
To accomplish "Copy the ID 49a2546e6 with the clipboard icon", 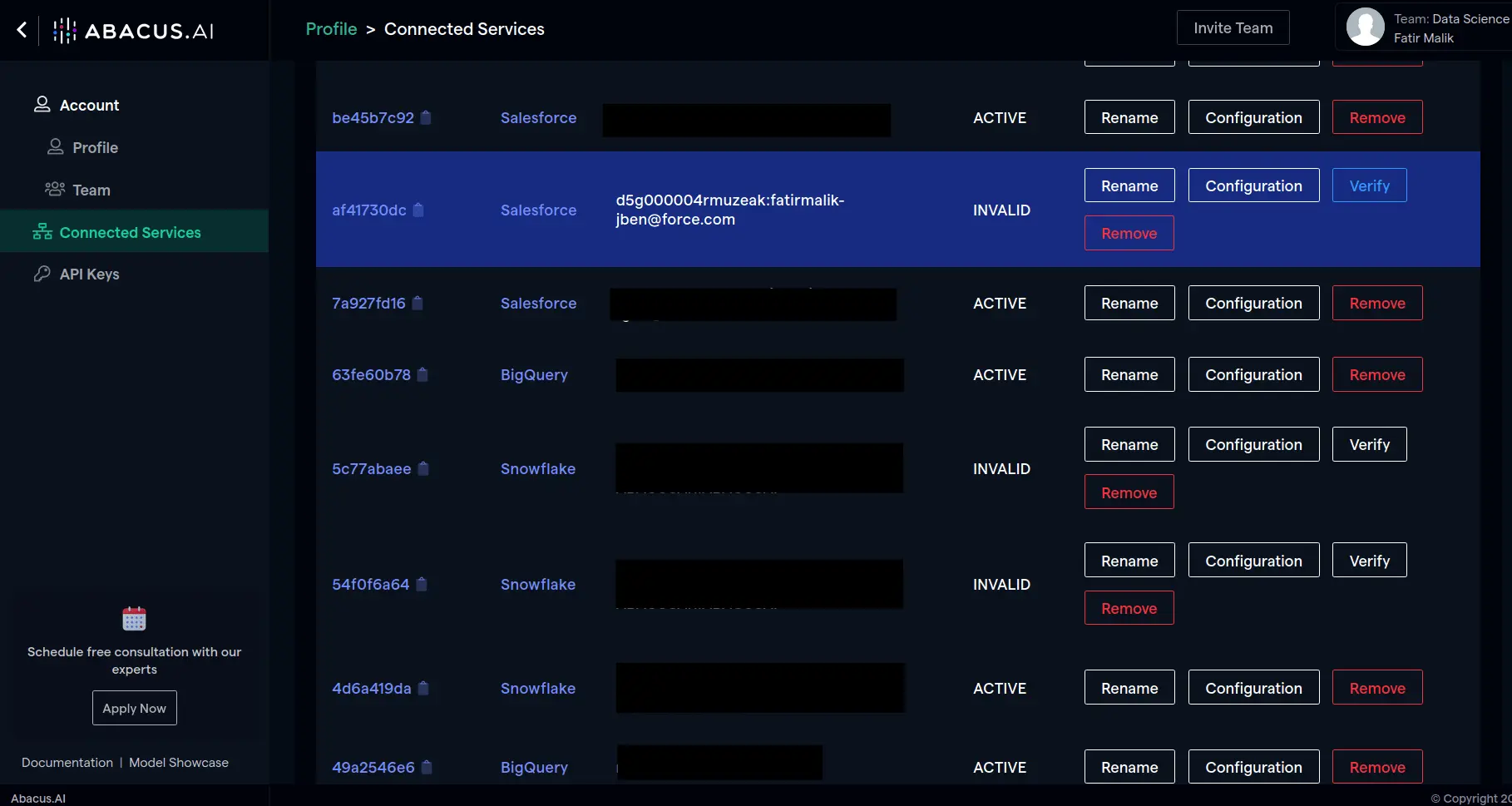I will pos(427,767).
